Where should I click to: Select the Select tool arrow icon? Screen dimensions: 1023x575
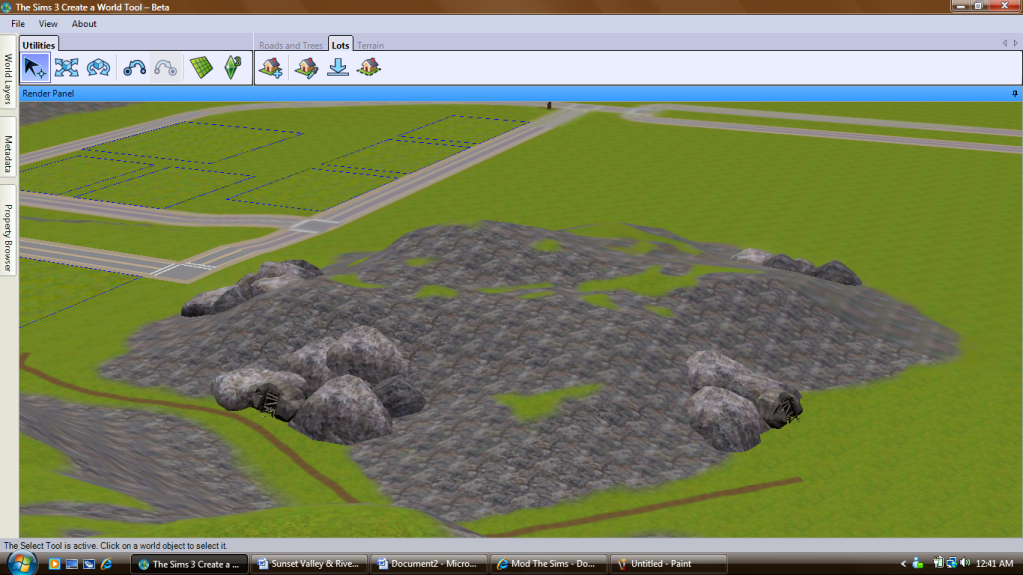pyautogui.click(x=35, y=68)
